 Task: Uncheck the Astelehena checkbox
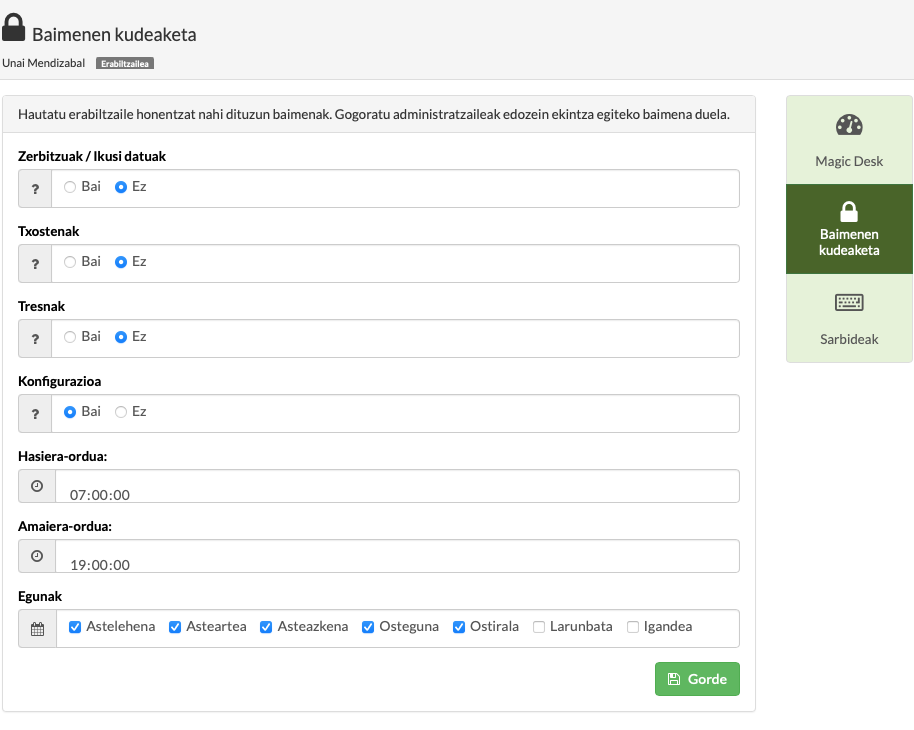(75, 627)
